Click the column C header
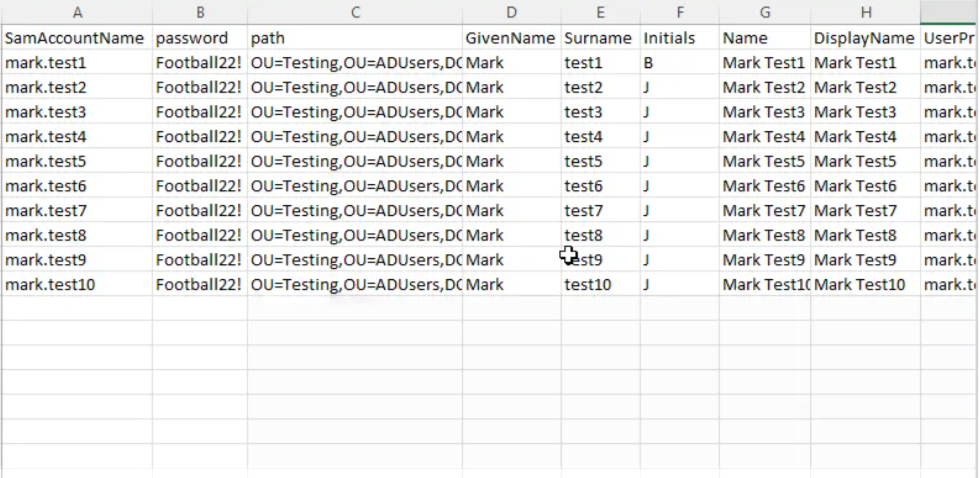 click(x=355, y=12)
